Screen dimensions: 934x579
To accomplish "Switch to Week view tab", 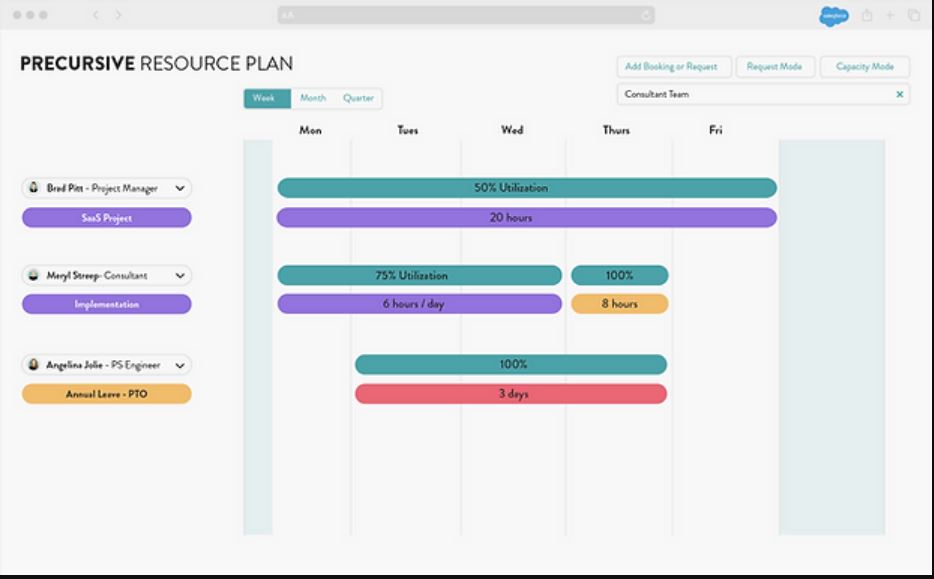I will pyautogui.click(x=267, y=98).
